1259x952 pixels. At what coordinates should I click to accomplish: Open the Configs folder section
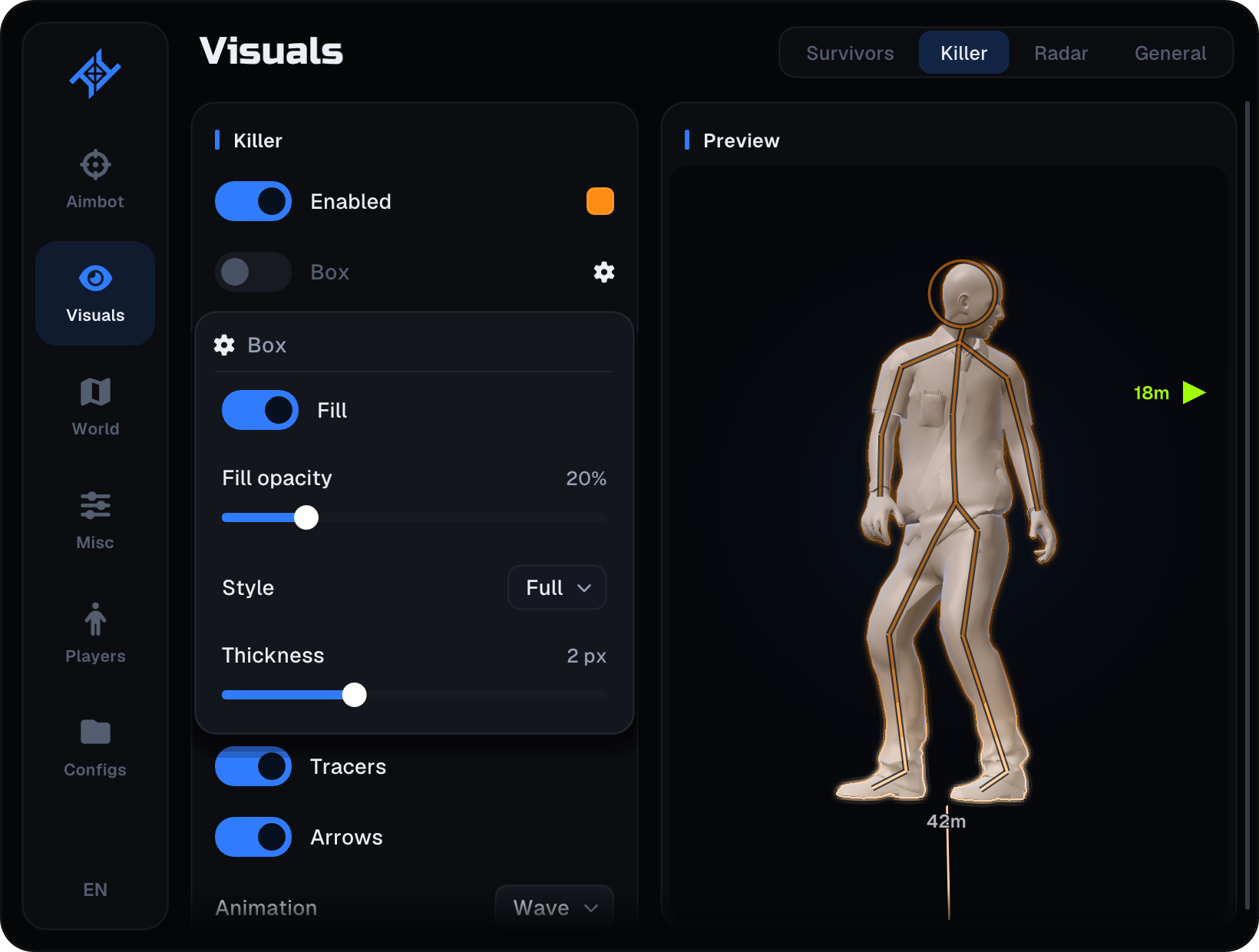coord(95,748)
